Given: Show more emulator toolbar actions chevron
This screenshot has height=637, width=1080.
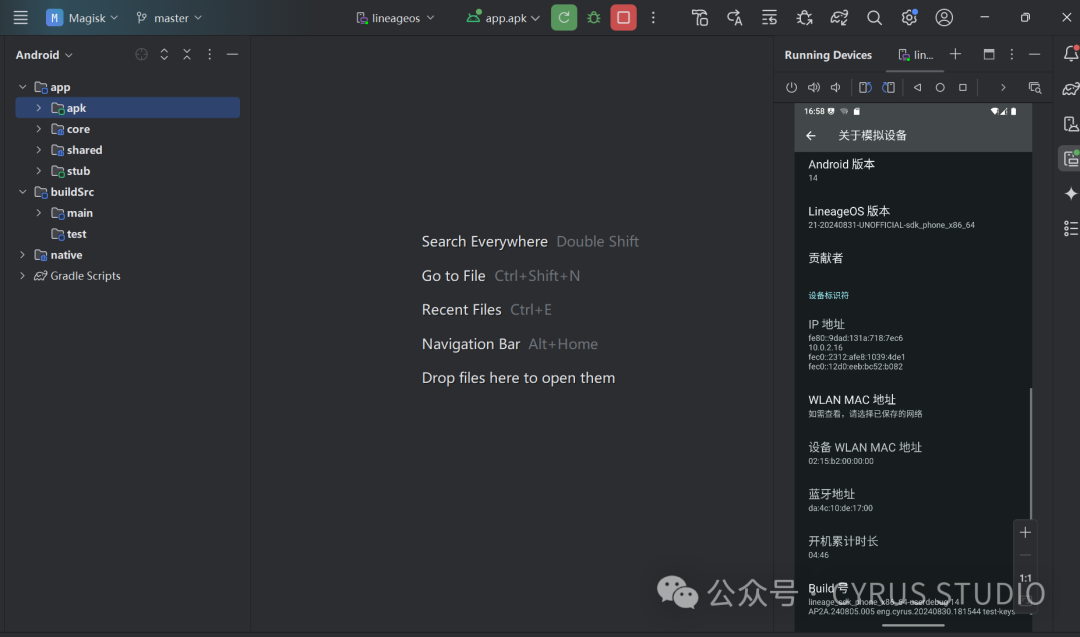Looking at the screenshot, I should (1003, 87).
